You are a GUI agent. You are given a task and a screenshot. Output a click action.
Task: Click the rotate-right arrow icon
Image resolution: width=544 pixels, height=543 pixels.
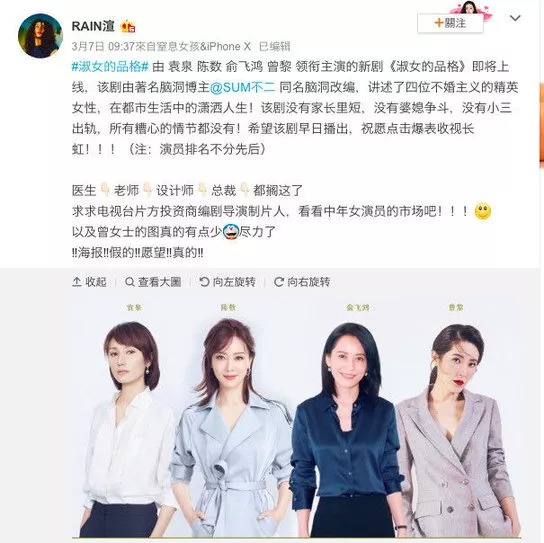pyautogui.click(x=279, y=282)
